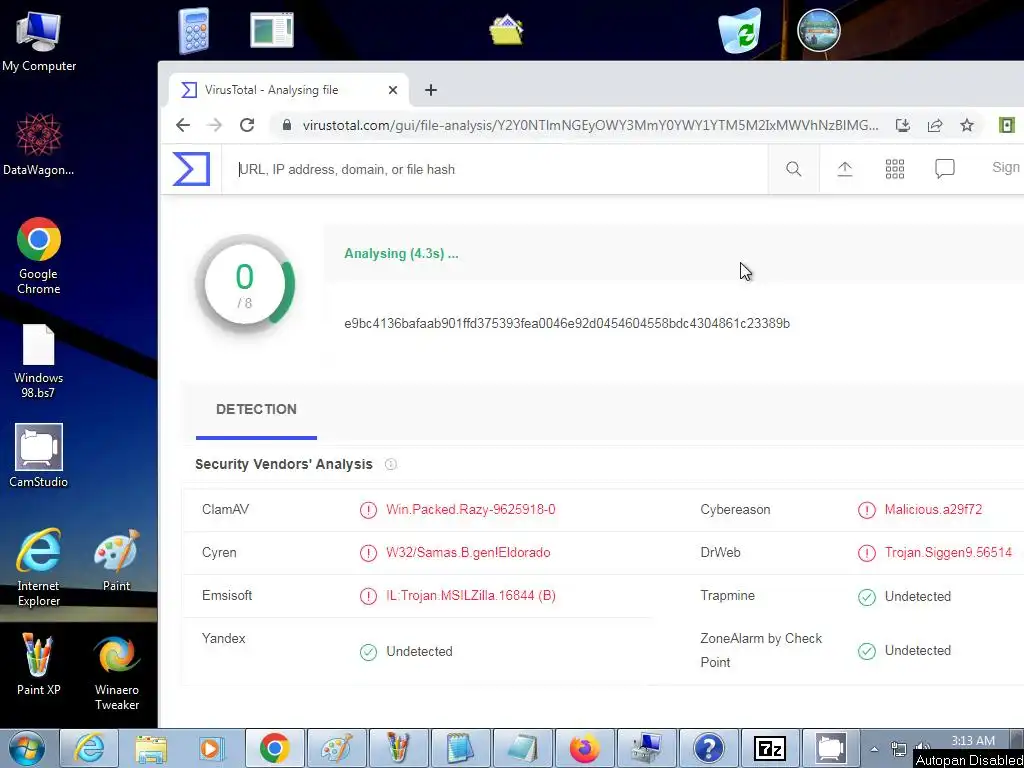Open DataWagon desktop icon
This screenshot has width=1024, height=768.
click(39, 144)
